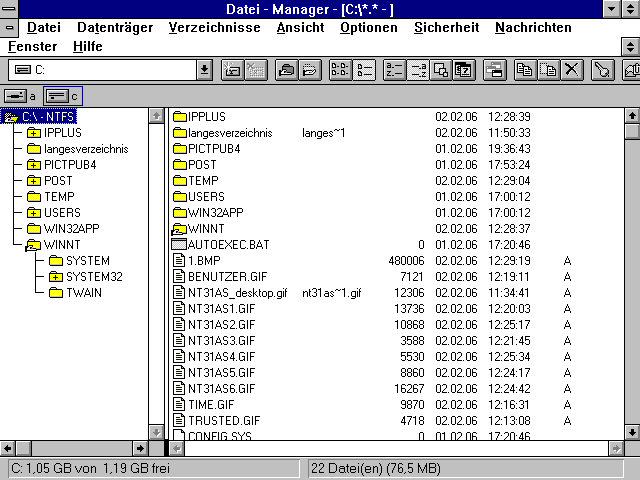Open the Optionen menu

369,27
